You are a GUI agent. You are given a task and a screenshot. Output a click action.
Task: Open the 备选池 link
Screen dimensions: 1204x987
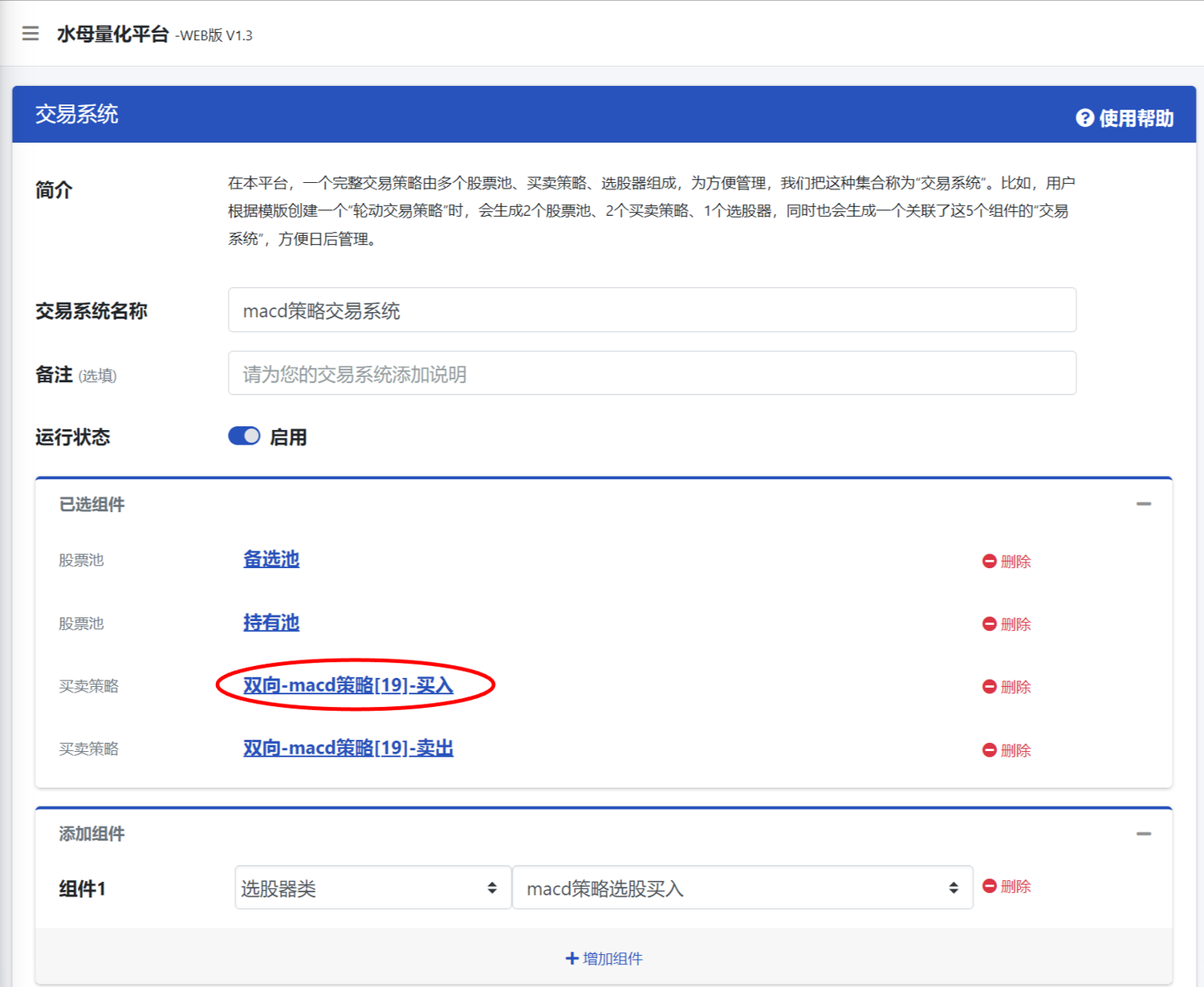click(271, 559)
